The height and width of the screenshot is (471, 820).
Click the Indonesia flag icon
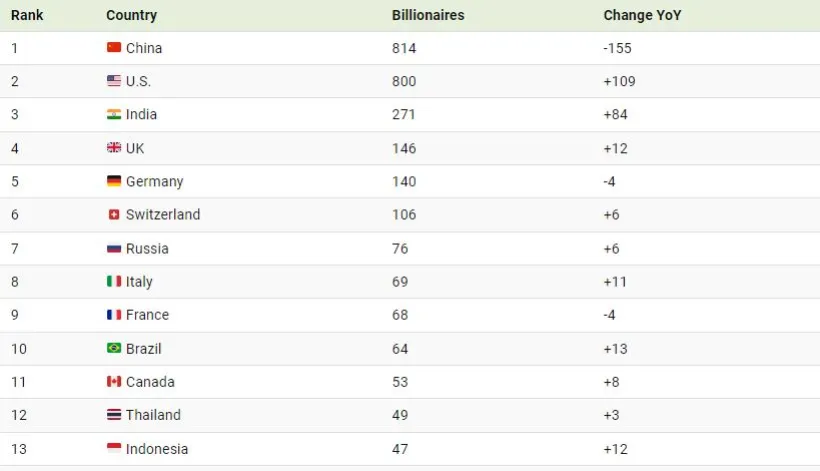coord(114,449)
